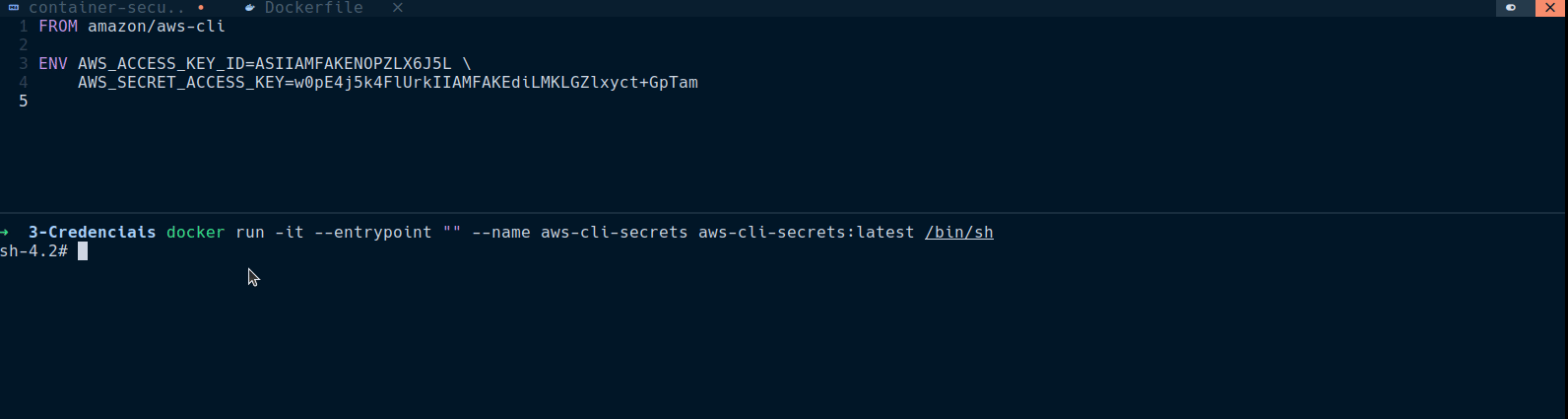
Task: Open the Dockerfile tab
Action: tap(313, 8)
